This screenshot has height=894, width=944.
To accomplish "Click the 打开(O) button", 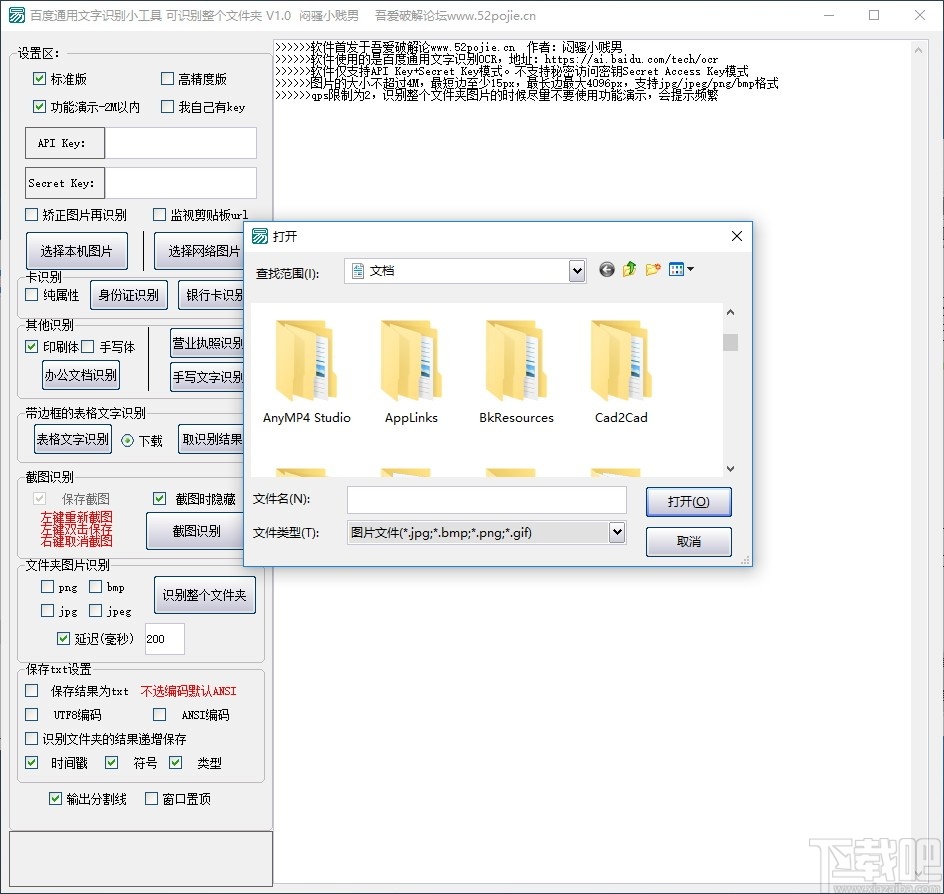I will click(x=688, y=501).
